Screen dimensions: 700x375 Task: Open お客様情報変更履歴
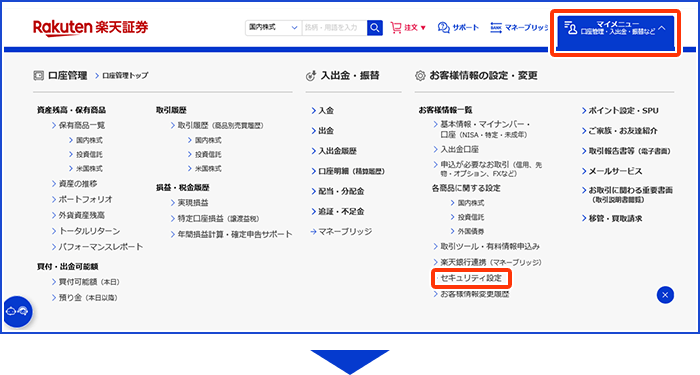pos(471,294)
